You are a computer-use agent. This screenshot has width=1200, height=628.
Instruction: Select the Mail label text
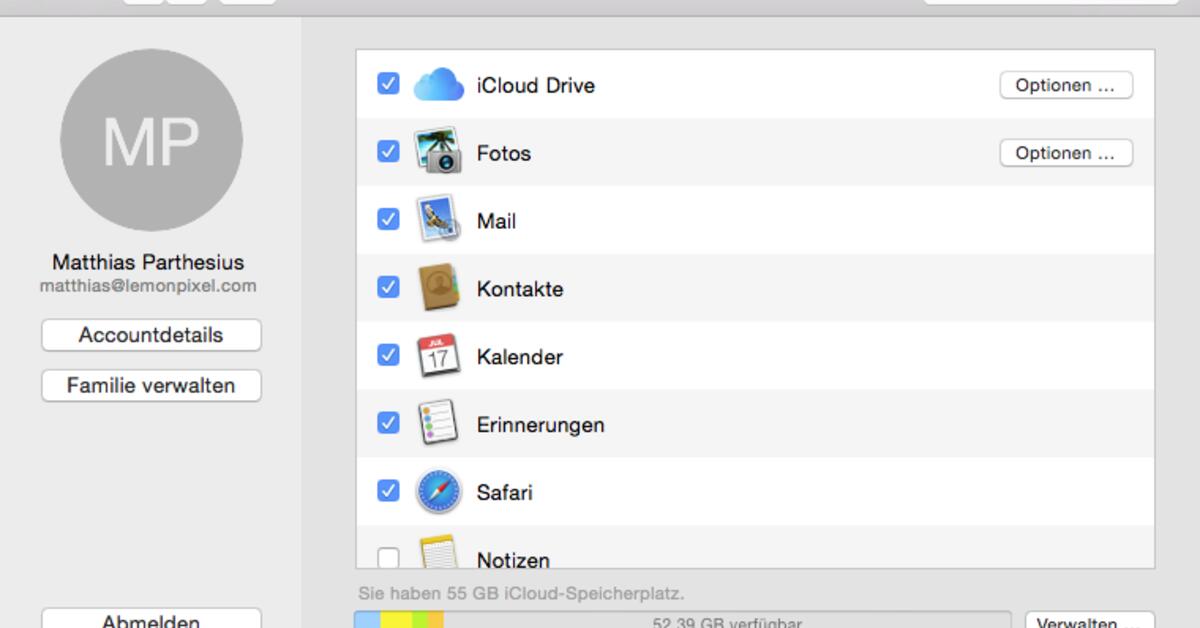coord(496,221)
